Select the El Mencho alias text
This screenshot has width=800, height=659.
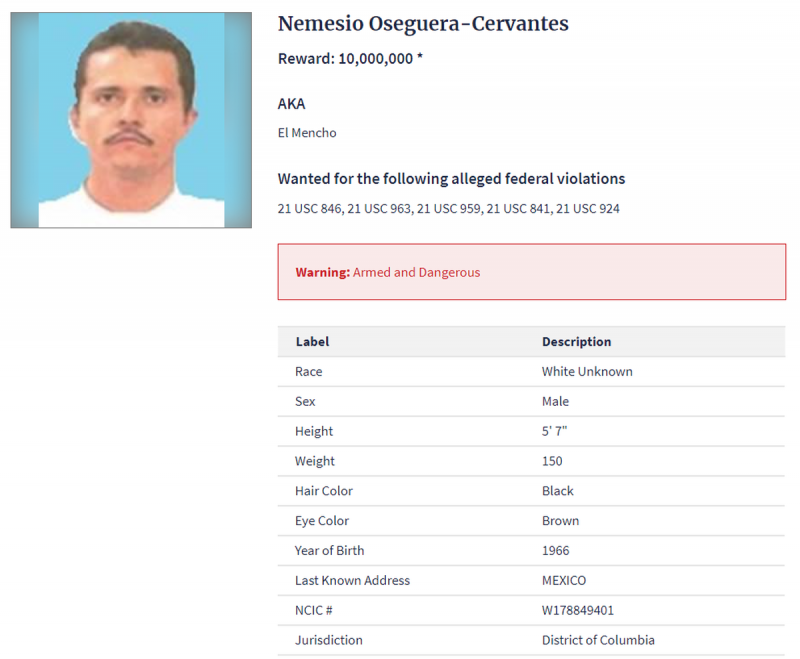click(307, 133)
